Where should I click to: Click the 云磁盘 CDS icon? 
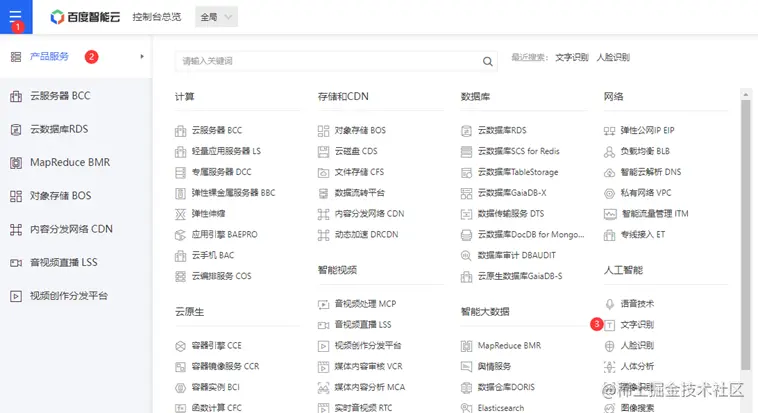click(x=323, y=151)
